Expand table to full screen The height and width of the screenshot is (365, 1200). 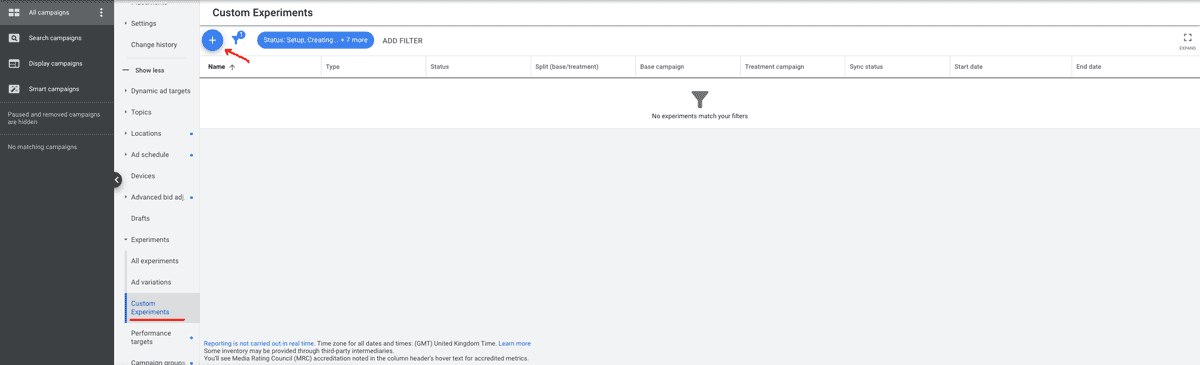1187,40
